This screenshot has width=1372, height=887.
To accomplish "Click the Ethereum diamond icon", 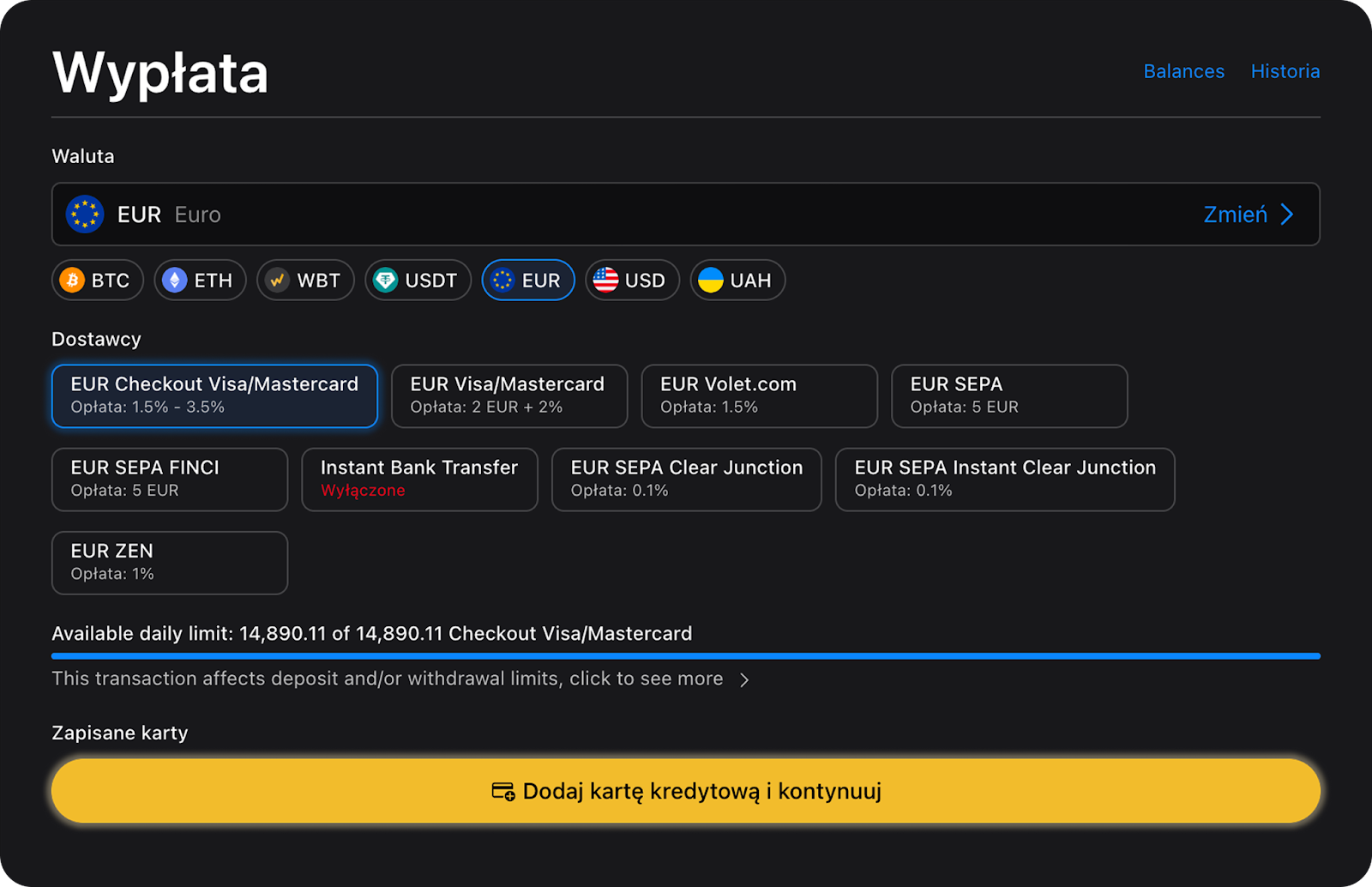I will tap(175, 281).
